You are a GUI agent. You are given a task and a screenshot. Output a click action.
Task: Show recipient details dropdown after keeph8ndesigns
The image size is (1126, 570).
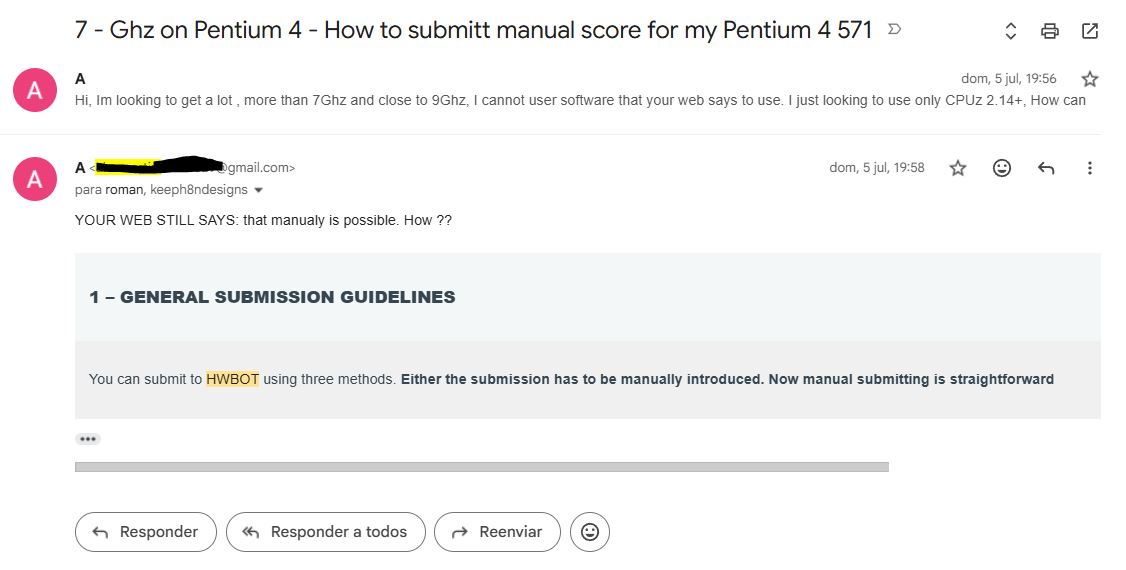point(259,190)
